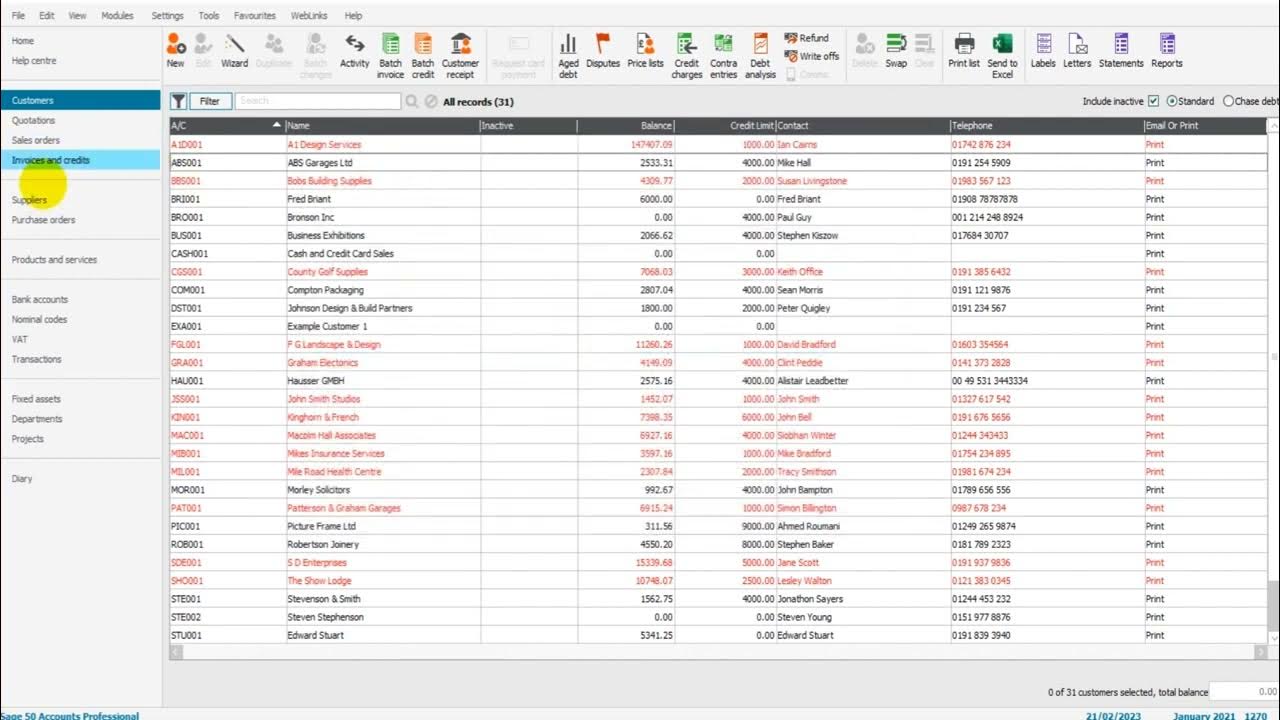Viewport: 1280px width, 720px height.
Task: Open Bank accounts in sidebar
Action: [x=40, y=300]
